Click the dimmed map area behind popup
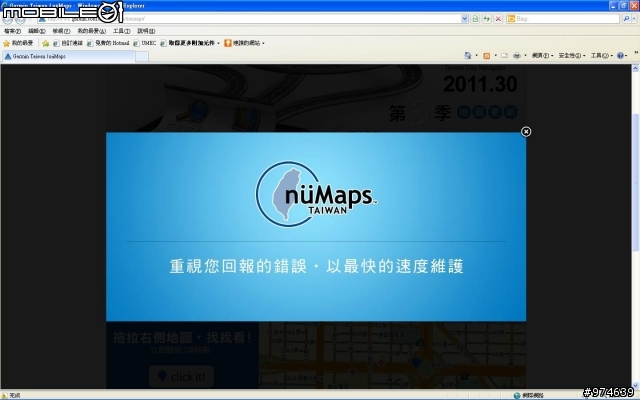The width and height of the screenshot is (640, 400). tap(392, 355)
